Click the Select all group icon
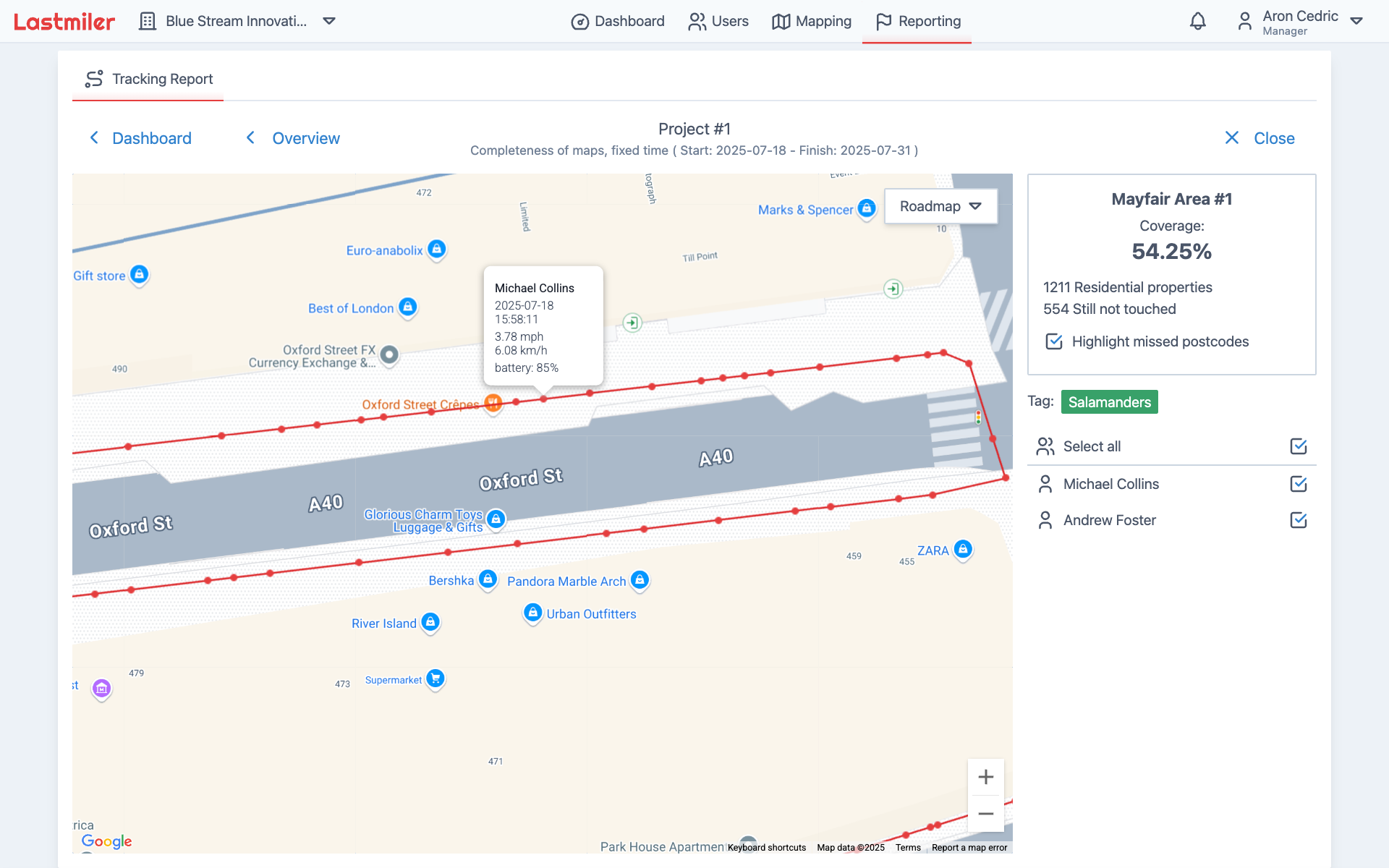Image resolution: width=1389 pixels, height=868 pixels. [1045, 446]
